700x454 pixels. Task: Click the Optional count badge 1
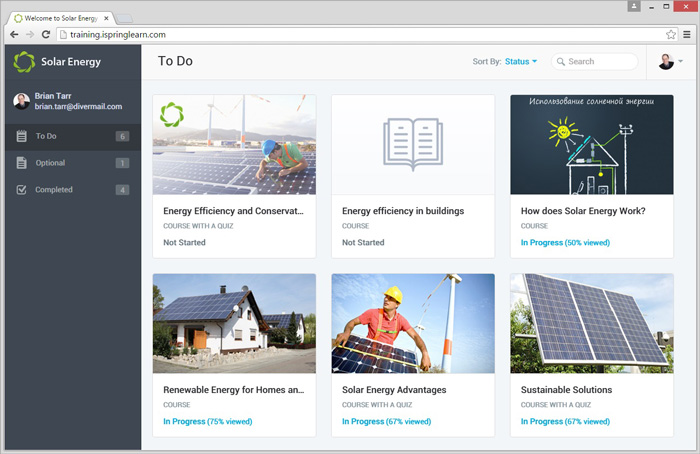point(122,163)
